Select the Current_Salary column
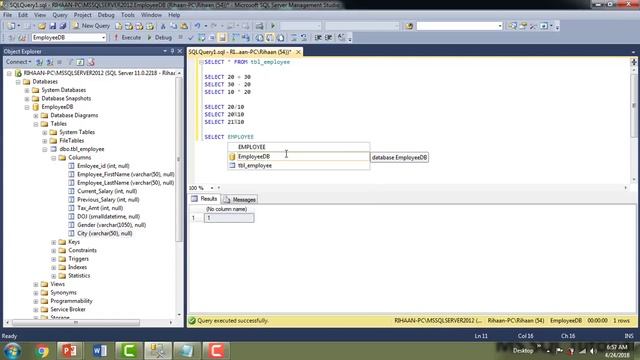This screenshot has height=360, width=640. tap(107, 191)
